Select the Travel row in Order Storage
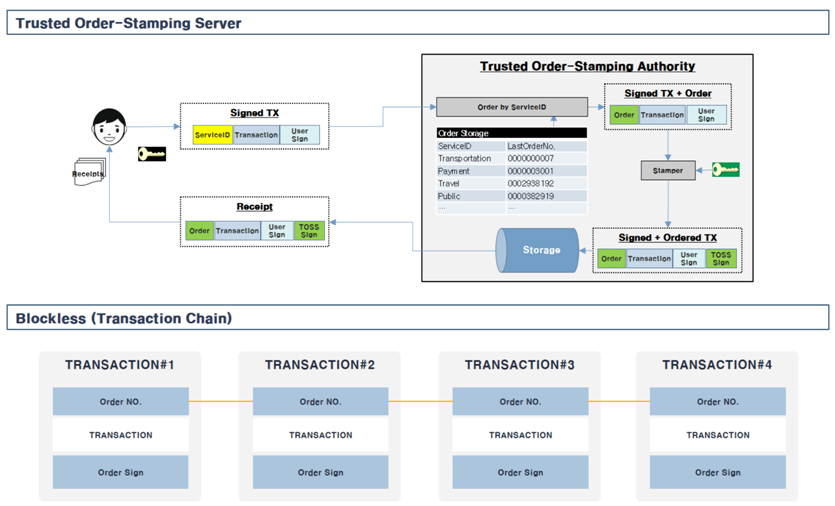This screenshot has height=506, width=835. 511,184
